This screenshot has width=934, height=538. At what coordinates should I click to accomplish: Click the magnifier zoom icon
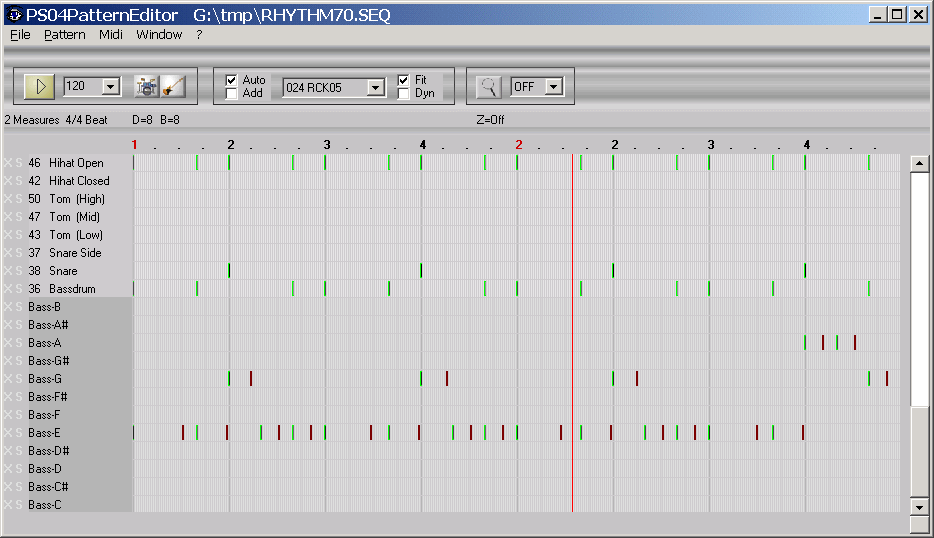(x=488, y=87)
